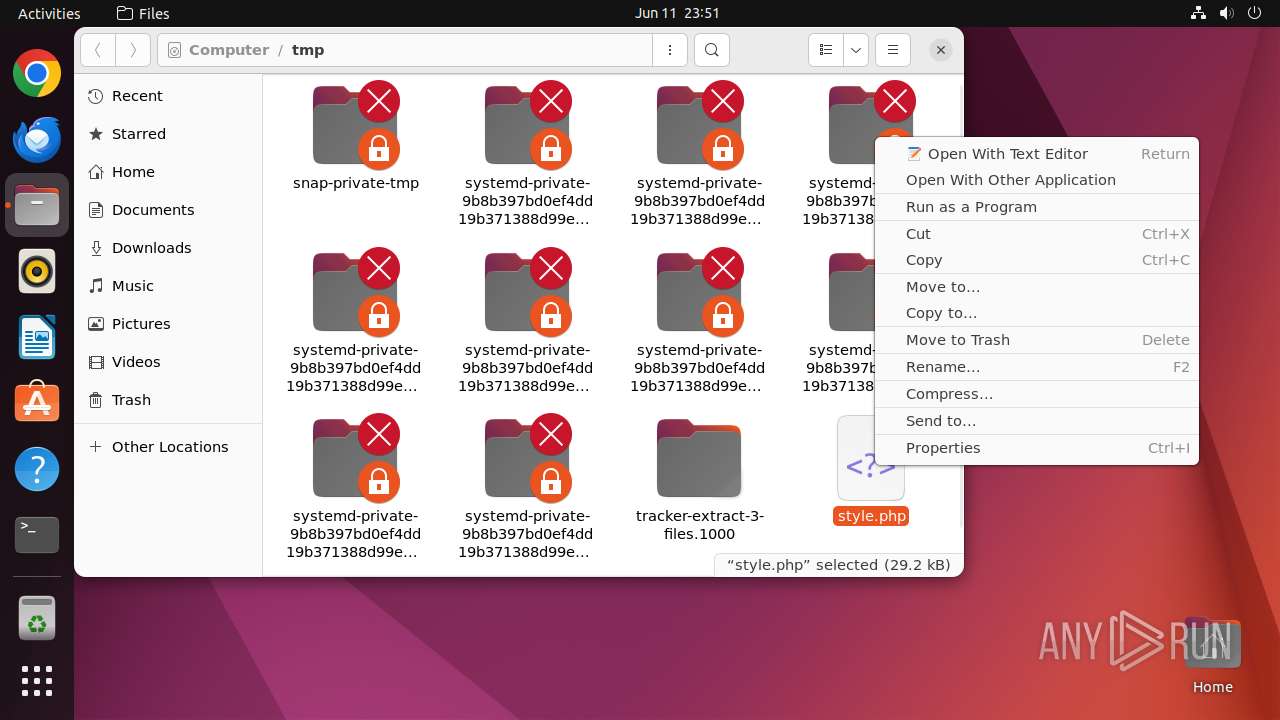Open Trash in the sidebar
The width and height of the screenshot is (1280, 720).
pyautogui.click(x=168, y=400)
